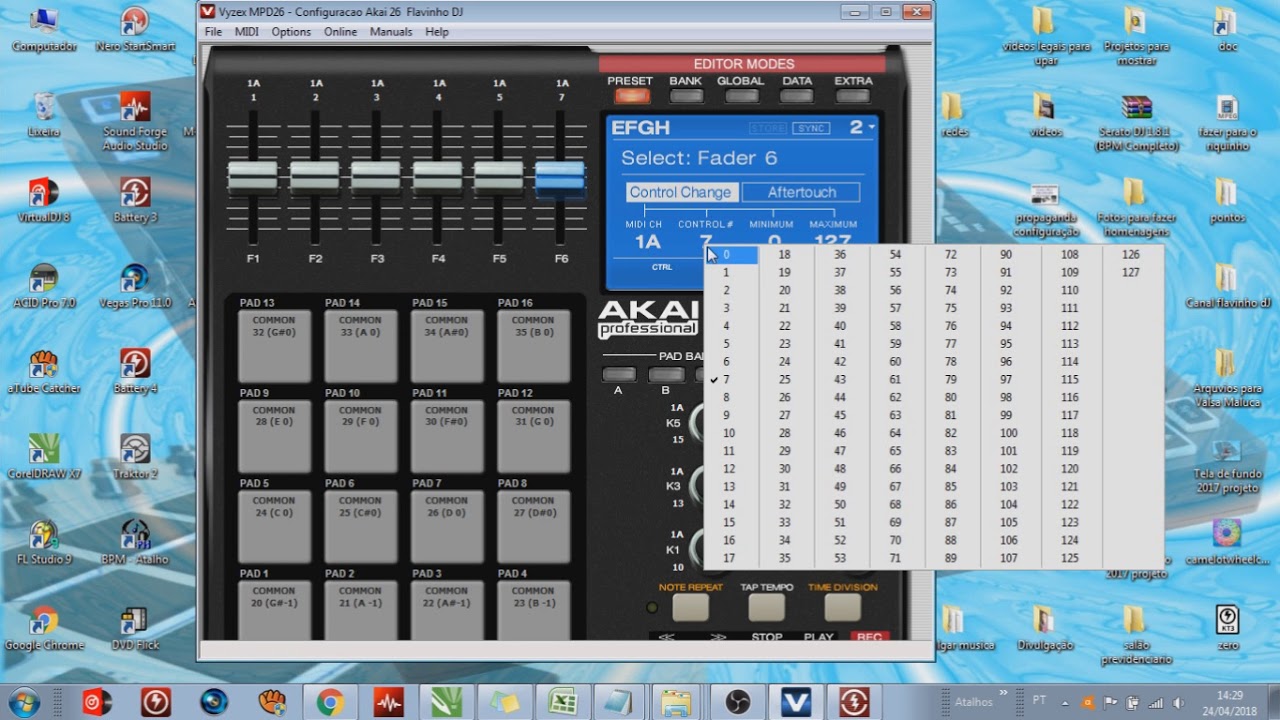Screen dimensions: 1280x720
Task: Open the ACID Pro 7.0 desktop icon
Action: (x=44, y=285)
